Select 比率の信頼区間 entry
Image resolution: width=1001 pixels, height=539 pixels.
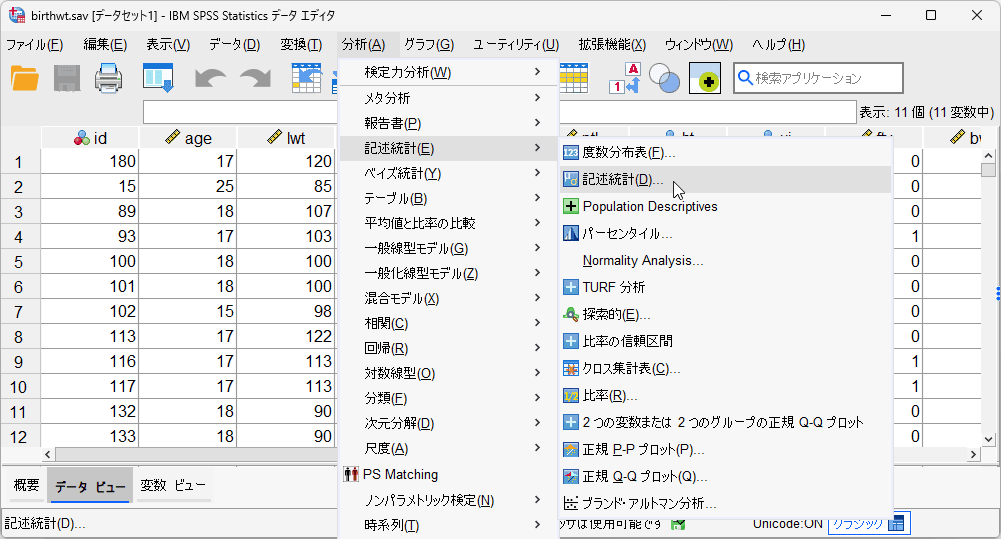725,341
